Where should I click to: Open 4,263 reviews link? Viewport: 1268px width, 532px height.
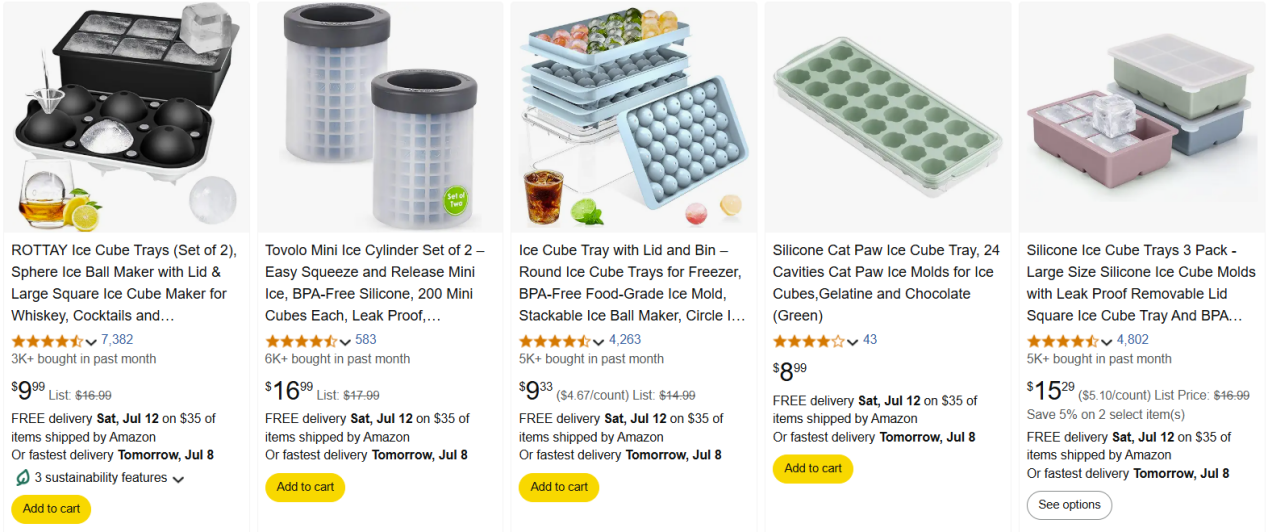625,340
